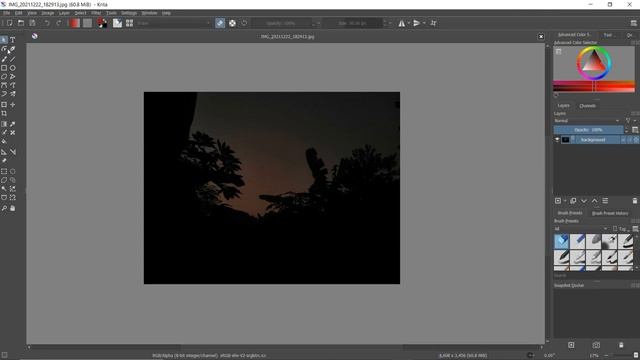Switch to Brush Preset History tab
This screenshot has height=360, width=640.
pos(610,213)
